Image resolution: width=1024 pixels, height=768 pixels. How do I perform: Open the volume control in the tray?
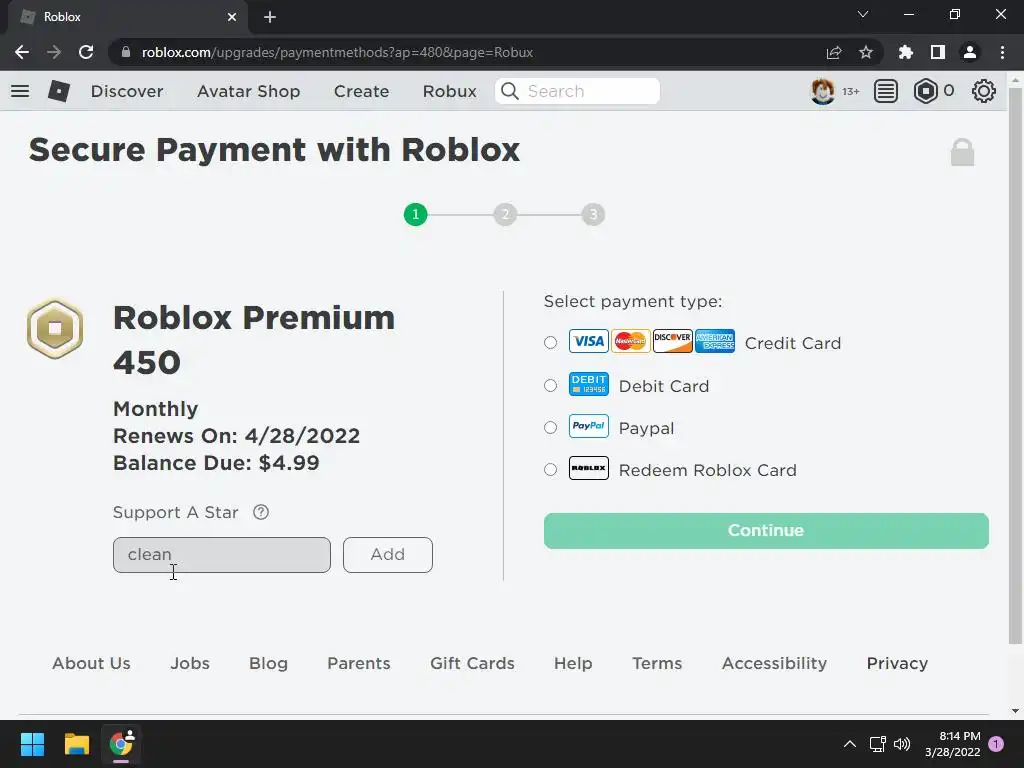click(x=902, y=744)
